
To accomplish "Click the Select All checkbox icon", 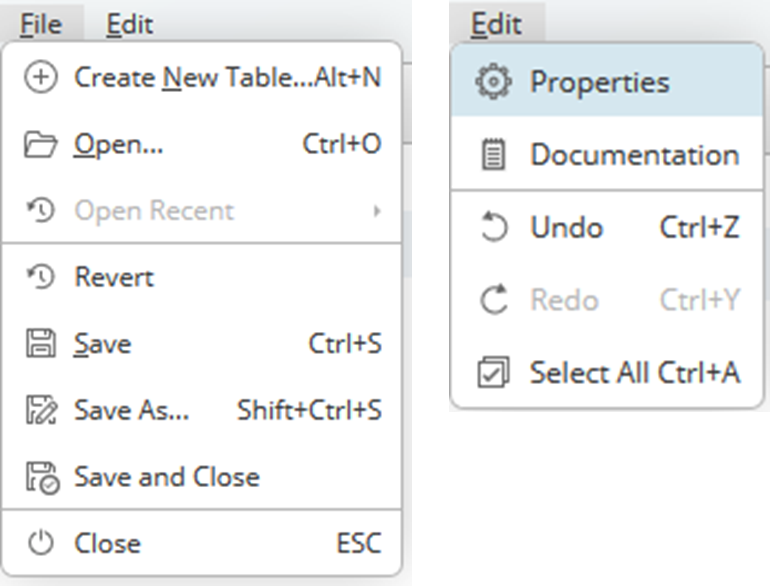I will (x=493, y=372).
